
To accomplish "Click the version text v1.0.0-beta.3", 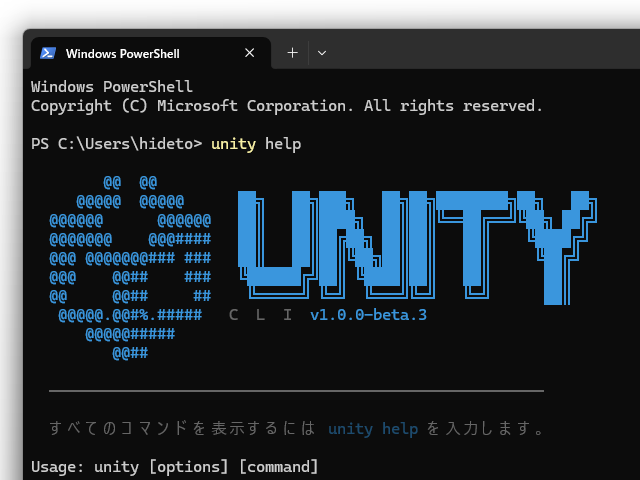I will tap(368, 315).
